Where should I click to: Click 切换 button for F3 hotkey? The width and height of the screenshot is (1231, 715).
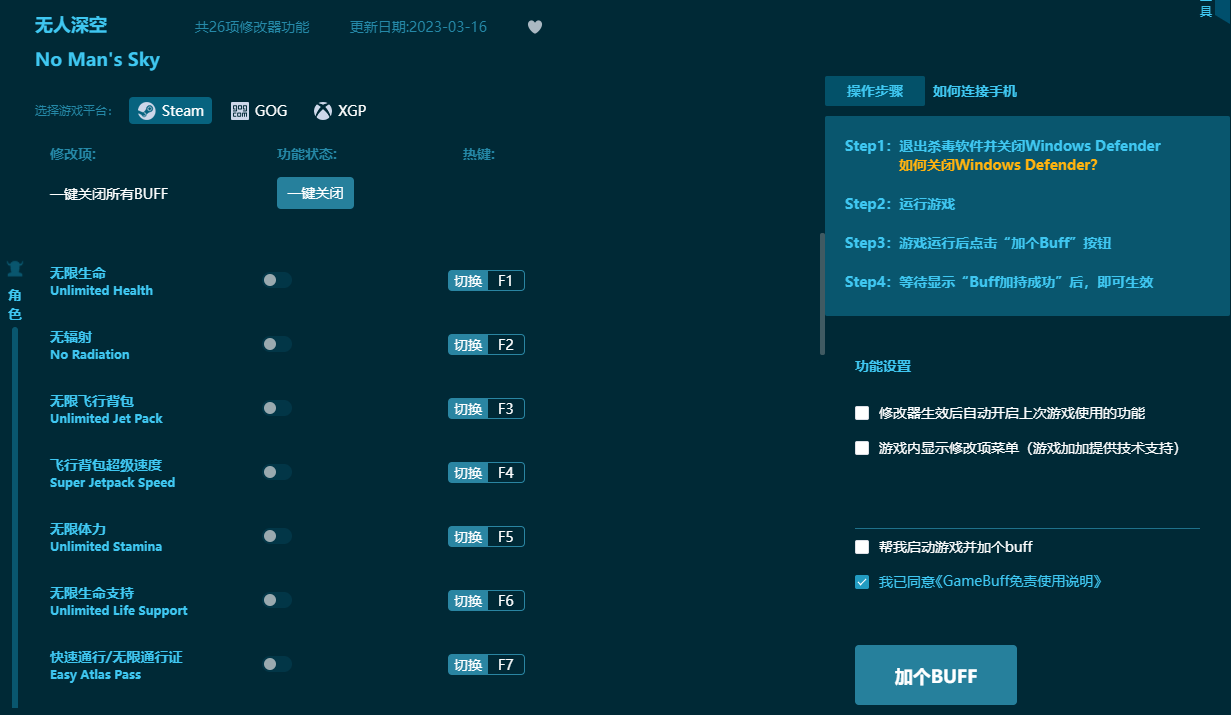click(x=468, y=409)
